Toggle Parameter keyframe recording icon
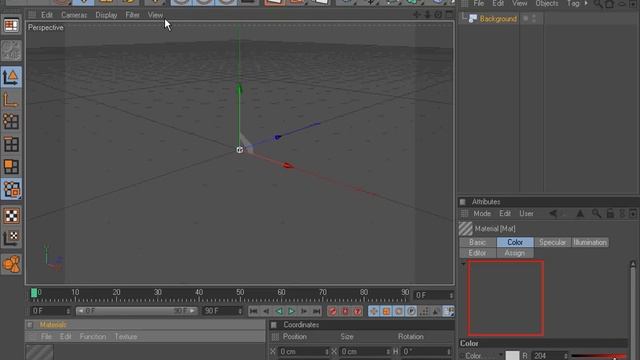Screen dimensions: 640x360 (411, 311)
